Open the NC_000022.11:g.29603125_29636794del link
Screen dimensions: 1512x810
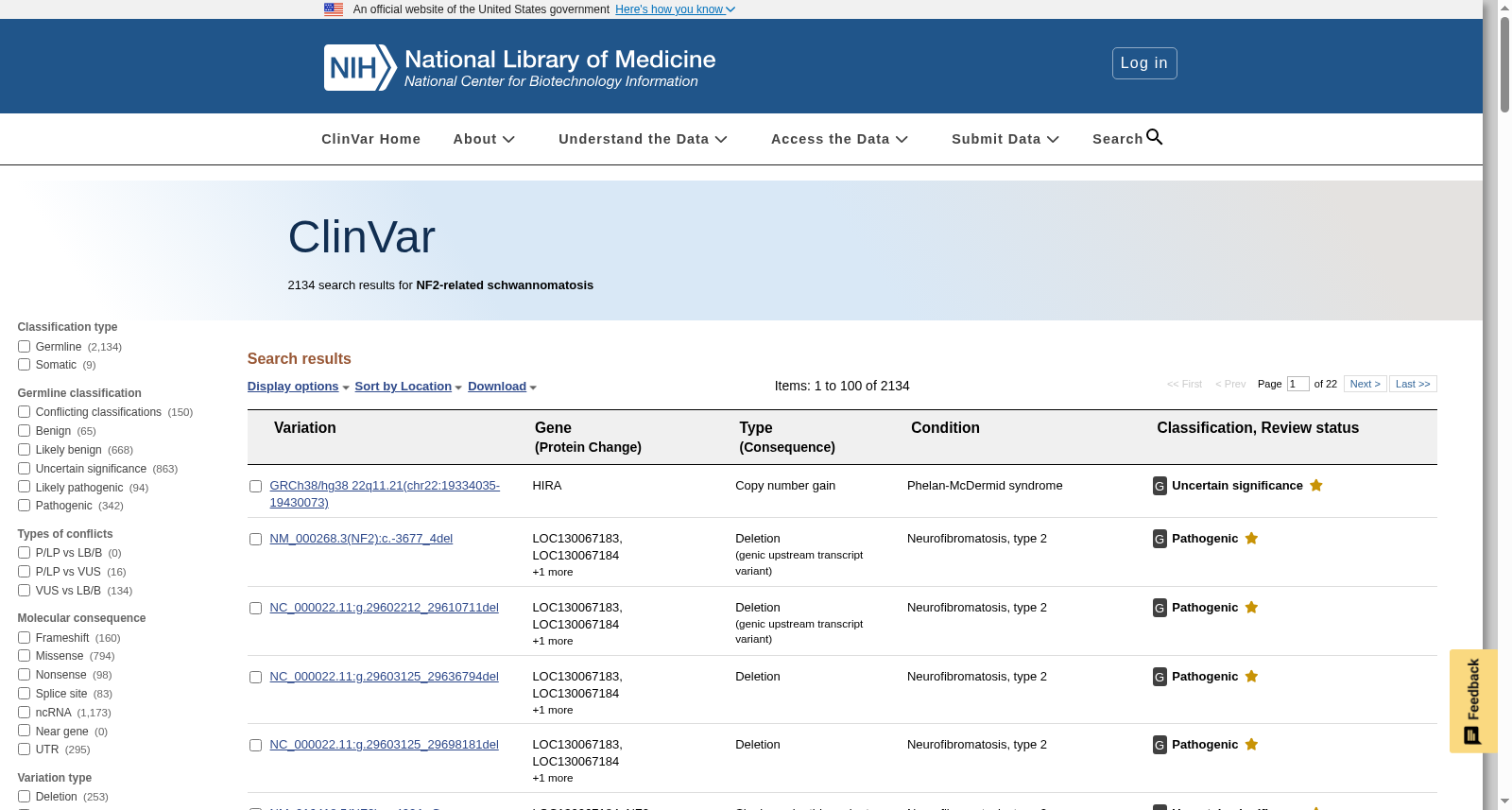pos(384,677)
